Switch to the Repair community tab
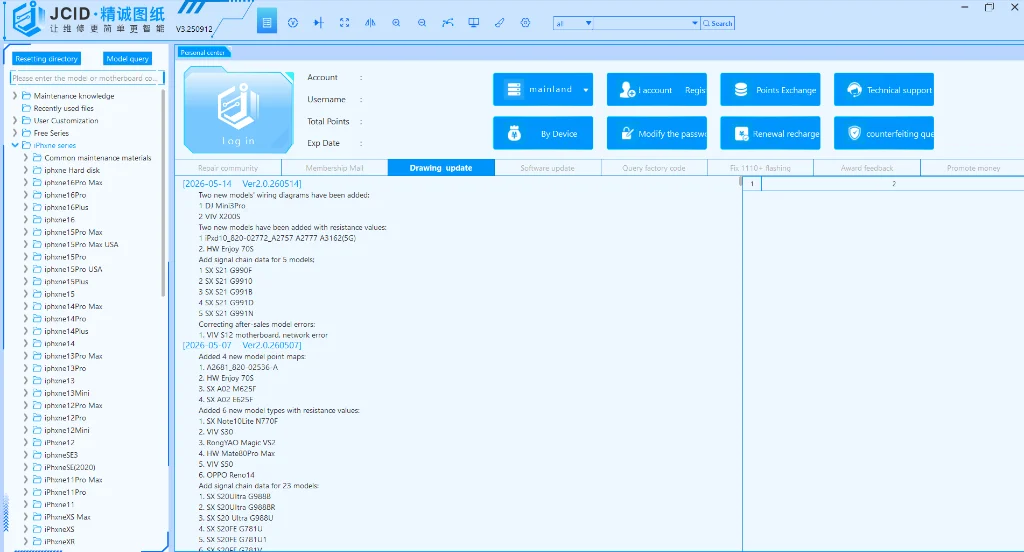This screenshot has width=1024, height=552. [x=228, y=168]
